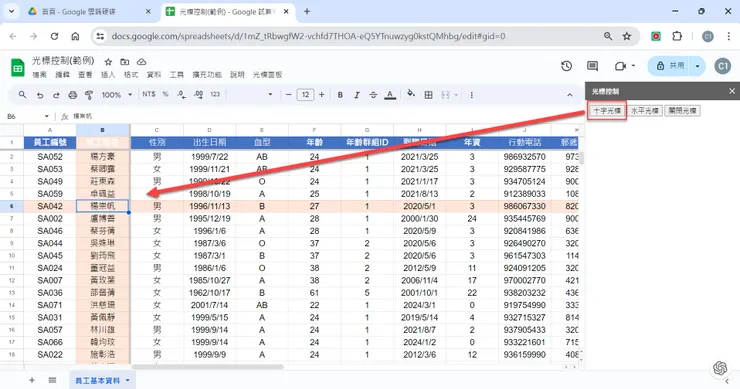Image resolution: width=740 pixels, height=389 pixels.
Task: Open the name box dropdown arrow
Action: pyautogui.click(x=46, y=116)
